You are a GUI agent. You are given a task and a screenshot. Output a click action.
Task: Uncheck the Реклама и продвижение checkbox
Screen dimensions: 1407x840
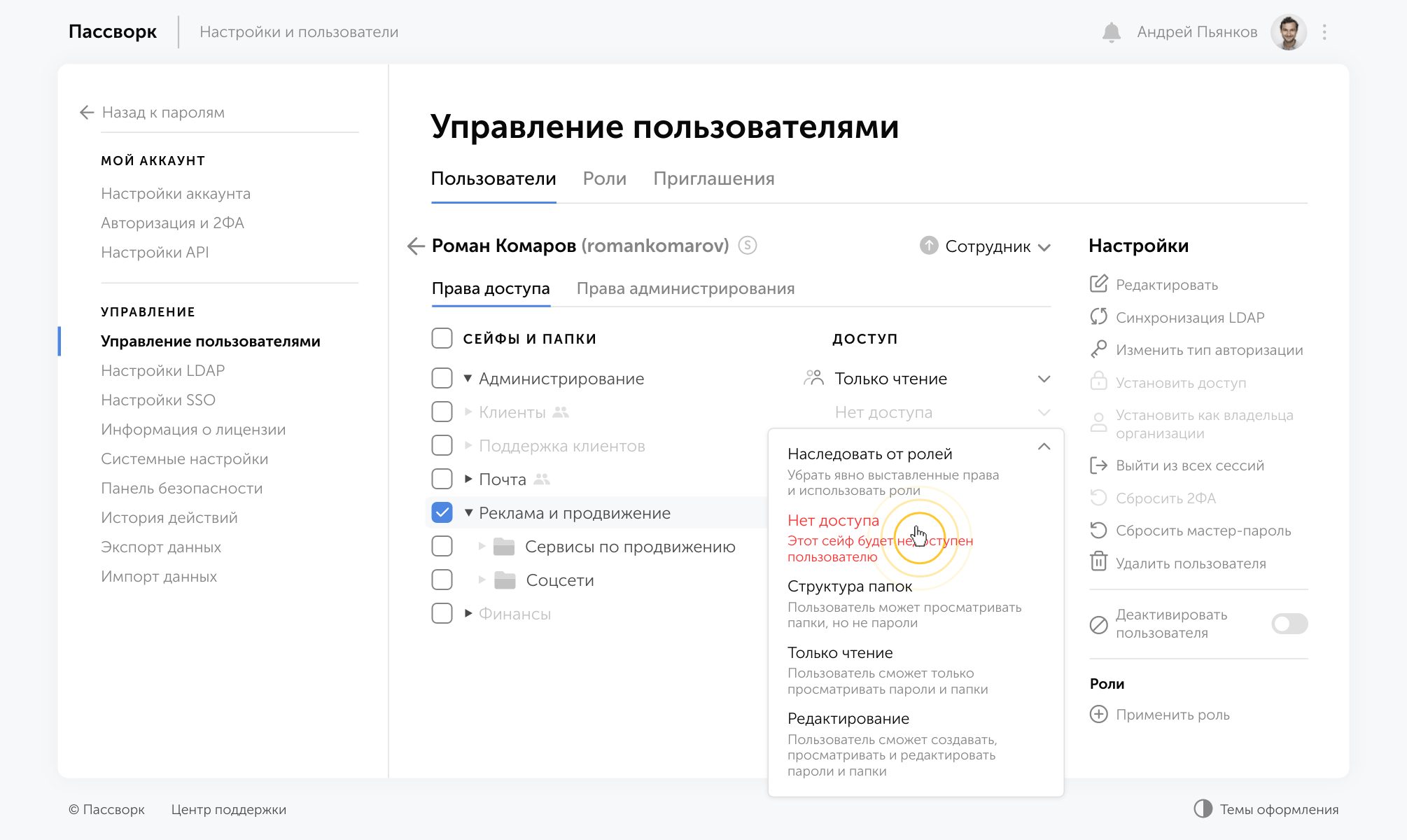click(x=442, y=512)
